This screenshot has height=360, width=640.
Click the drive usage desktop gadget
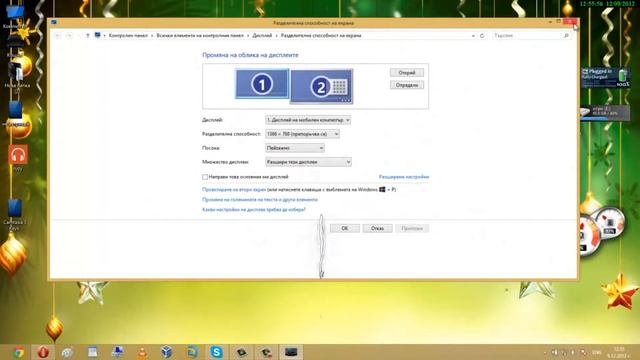(605, 113)
